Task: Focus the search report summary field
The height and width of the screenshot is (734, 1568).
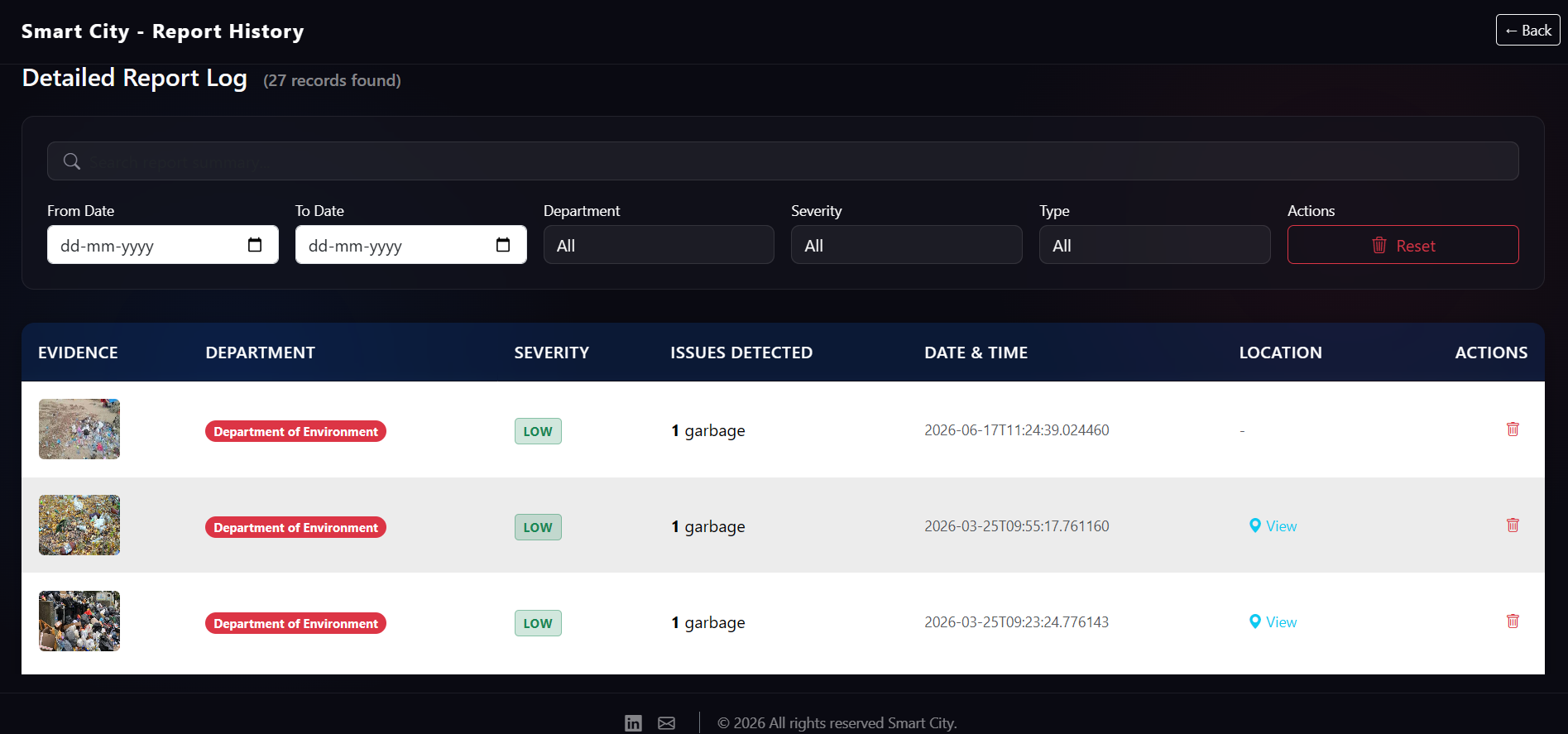Action: point(783,161)
